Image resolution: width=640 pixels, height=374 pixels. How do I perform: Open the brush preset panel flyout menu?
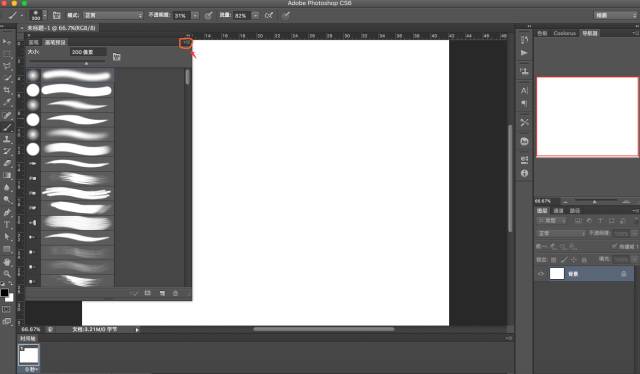[x=186, y=42]
